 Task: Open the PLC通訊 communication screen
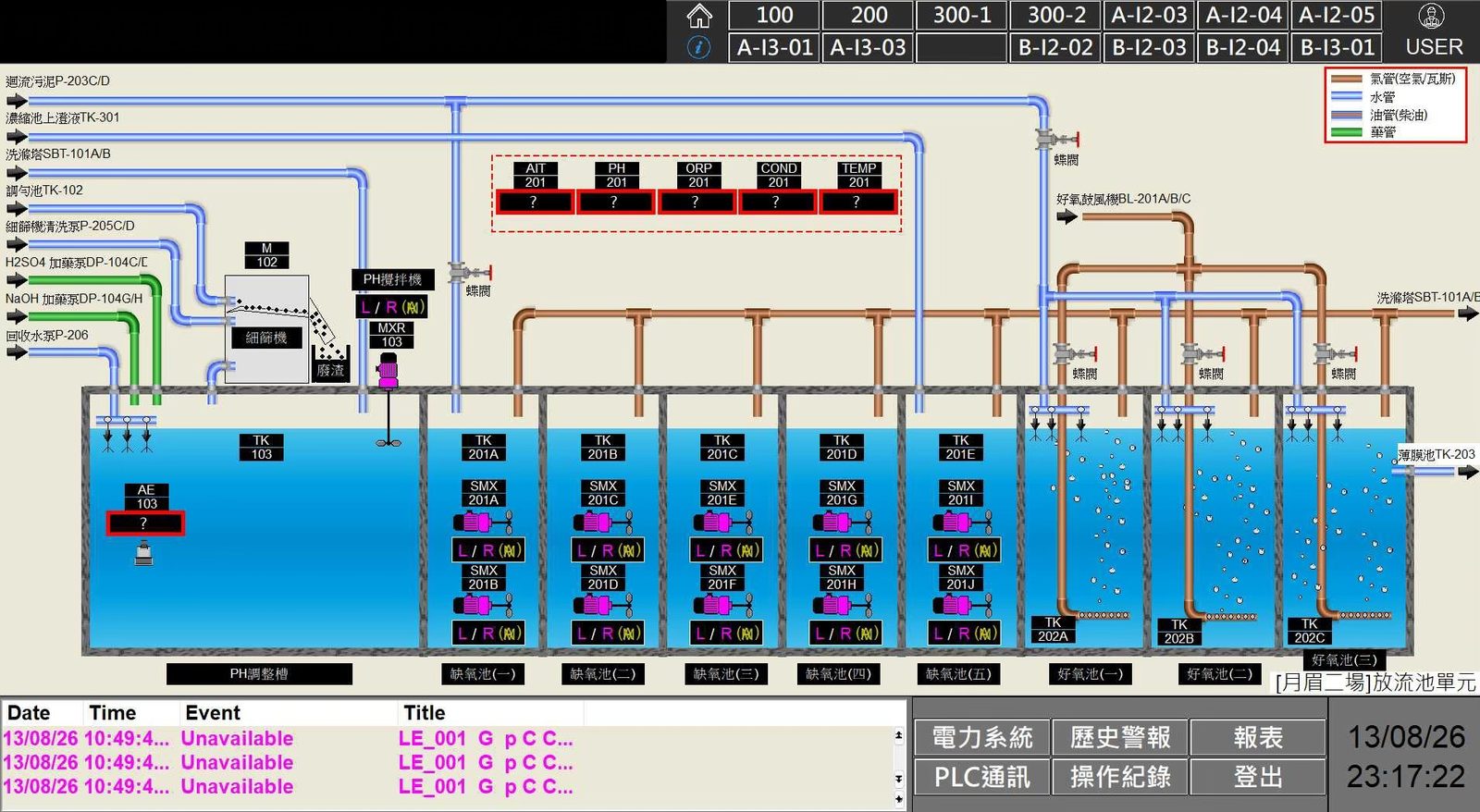point(981,777)
